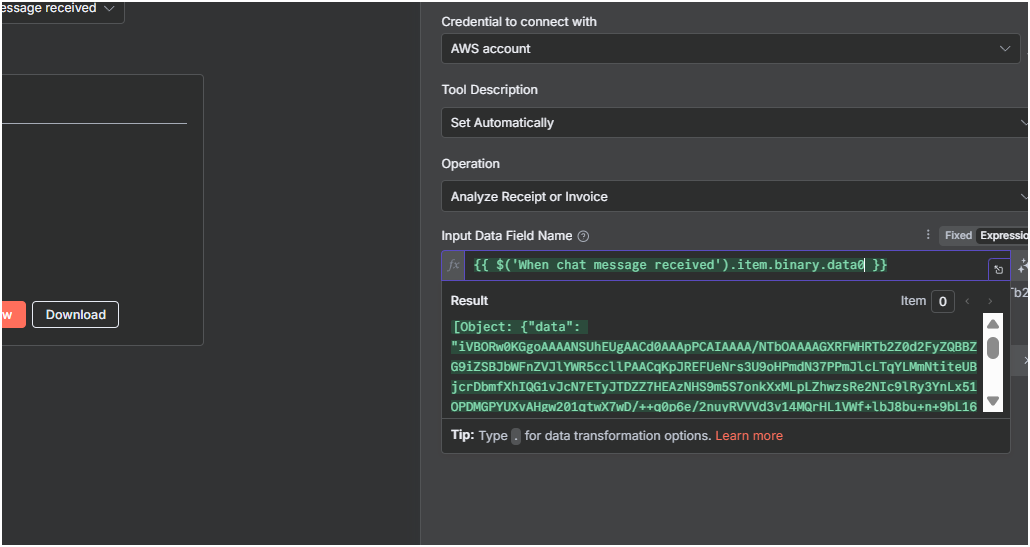Go to the next result item arrow

coord(990,301)
